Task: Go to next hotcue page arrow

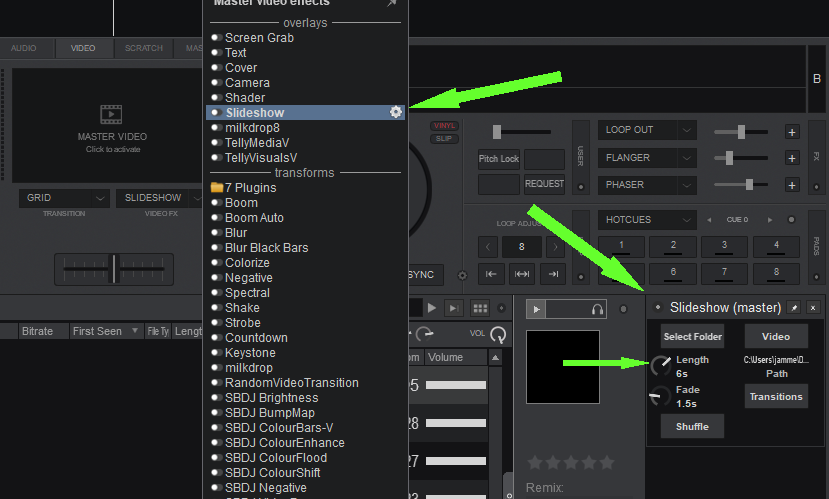Action: point(770,220)
